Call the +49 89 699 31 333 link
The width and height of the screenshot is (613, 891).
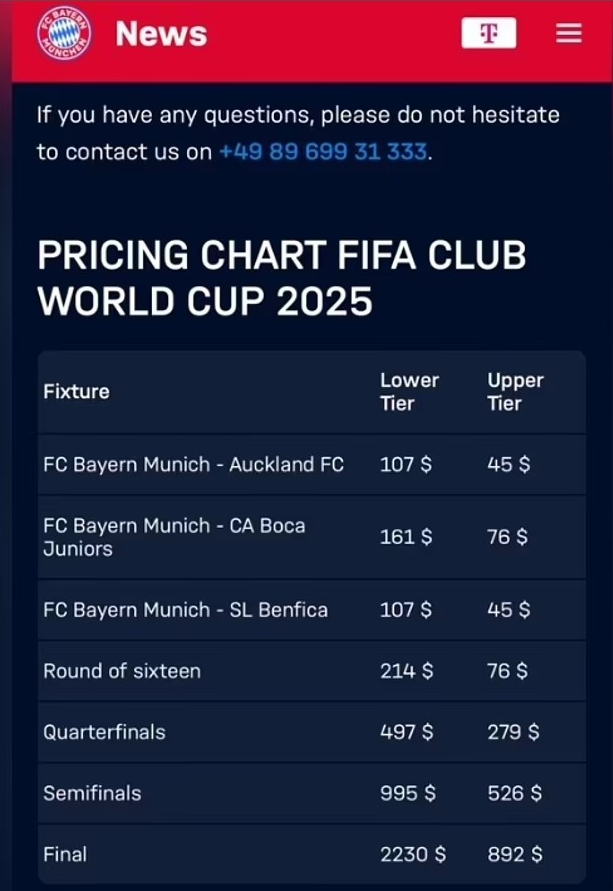tap(323, 152)
